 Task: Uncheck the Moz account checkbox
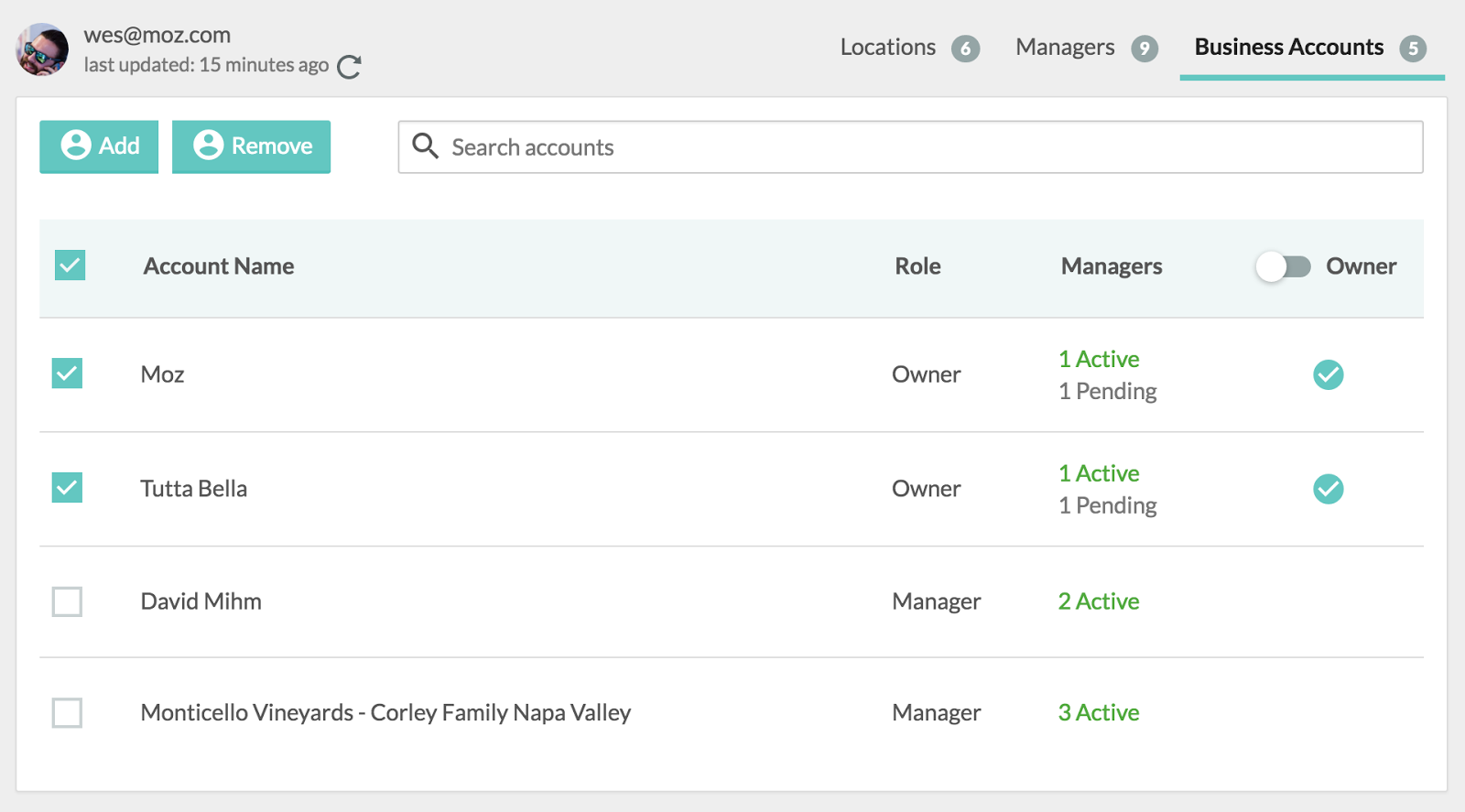[x=67, y=374]
